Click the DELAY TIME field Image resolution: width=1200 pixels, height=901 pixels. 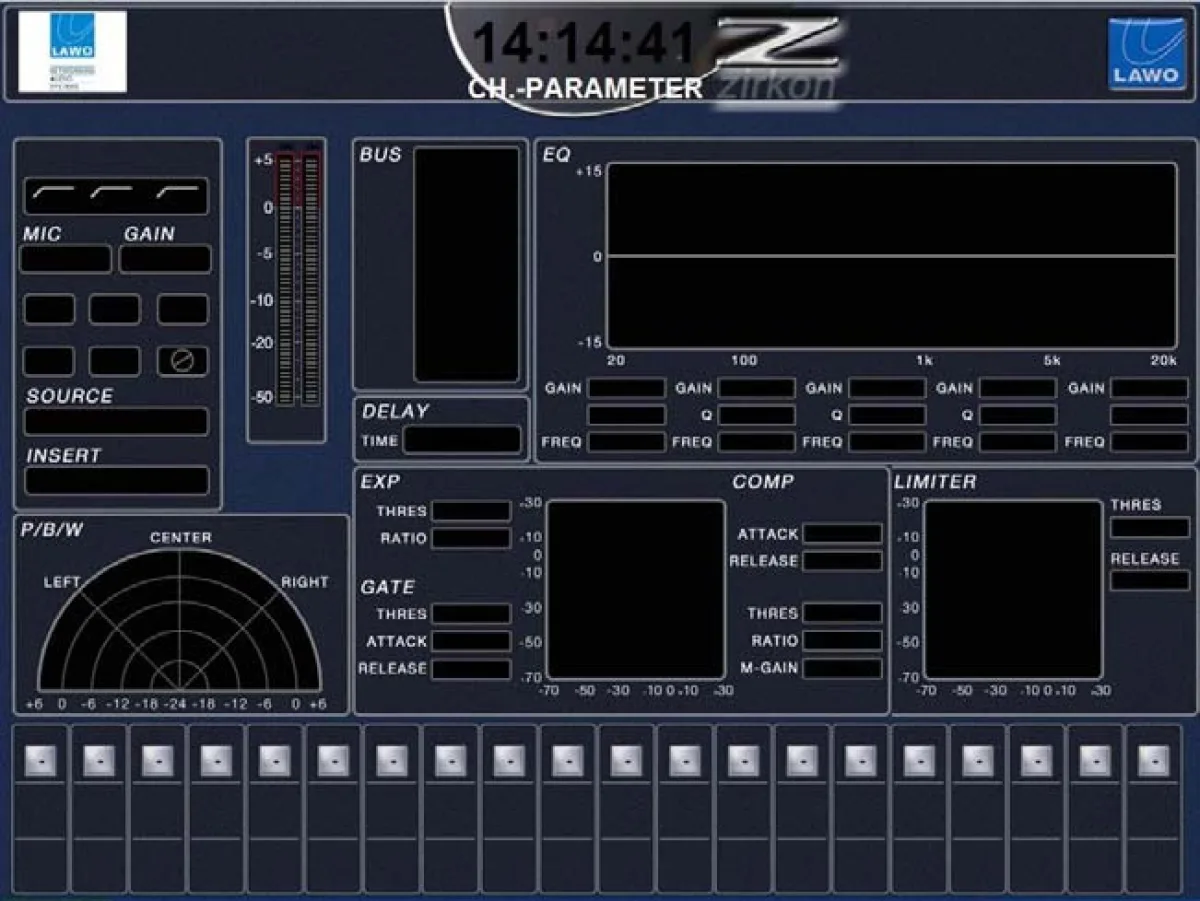pos(462,440)
